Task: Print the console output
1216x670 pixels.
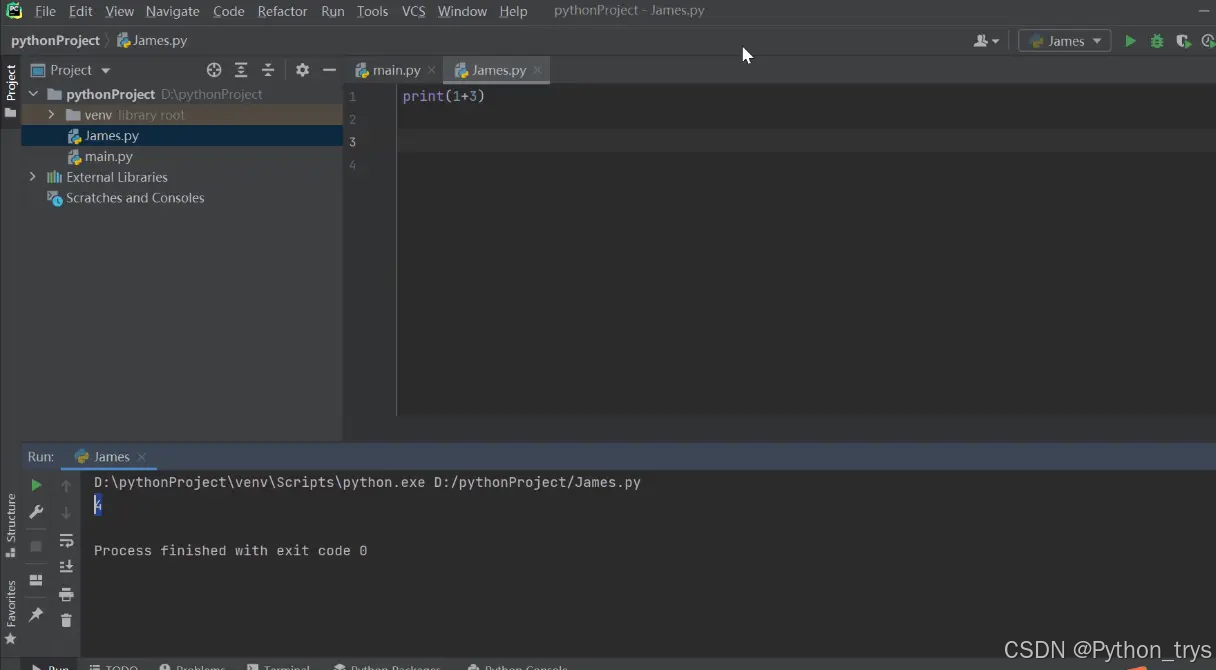Action: pyautogui.click(x=66, y=594)
